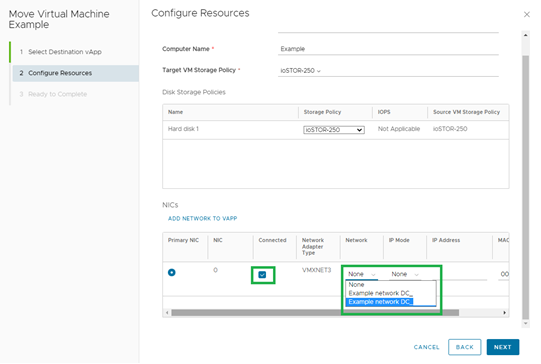Click the vertical scrollbar up arrow
This screenshot has height=364, width=541.
tap(525, 35)
